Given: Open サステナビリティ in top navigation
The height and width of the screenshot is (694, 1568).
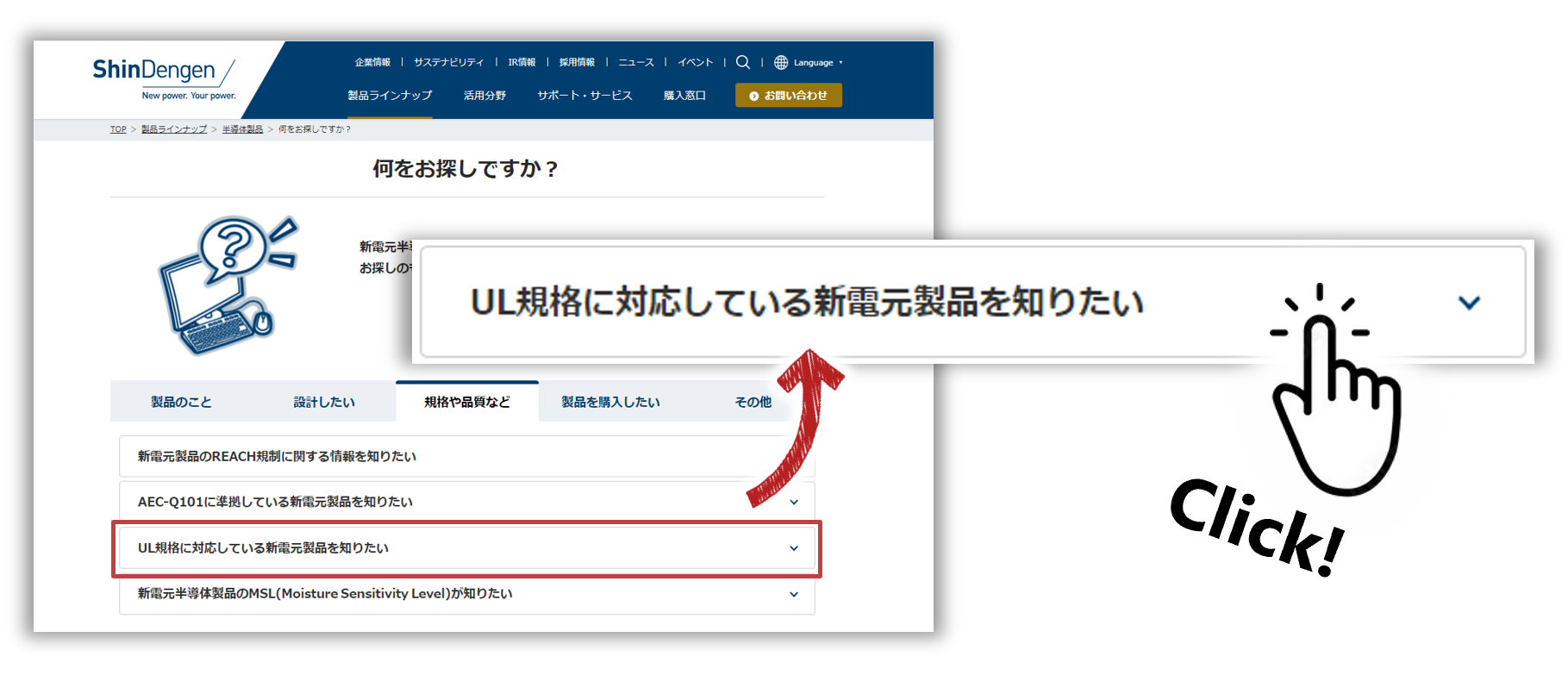Looking at the screenshot, I should (x=448, y=62).
